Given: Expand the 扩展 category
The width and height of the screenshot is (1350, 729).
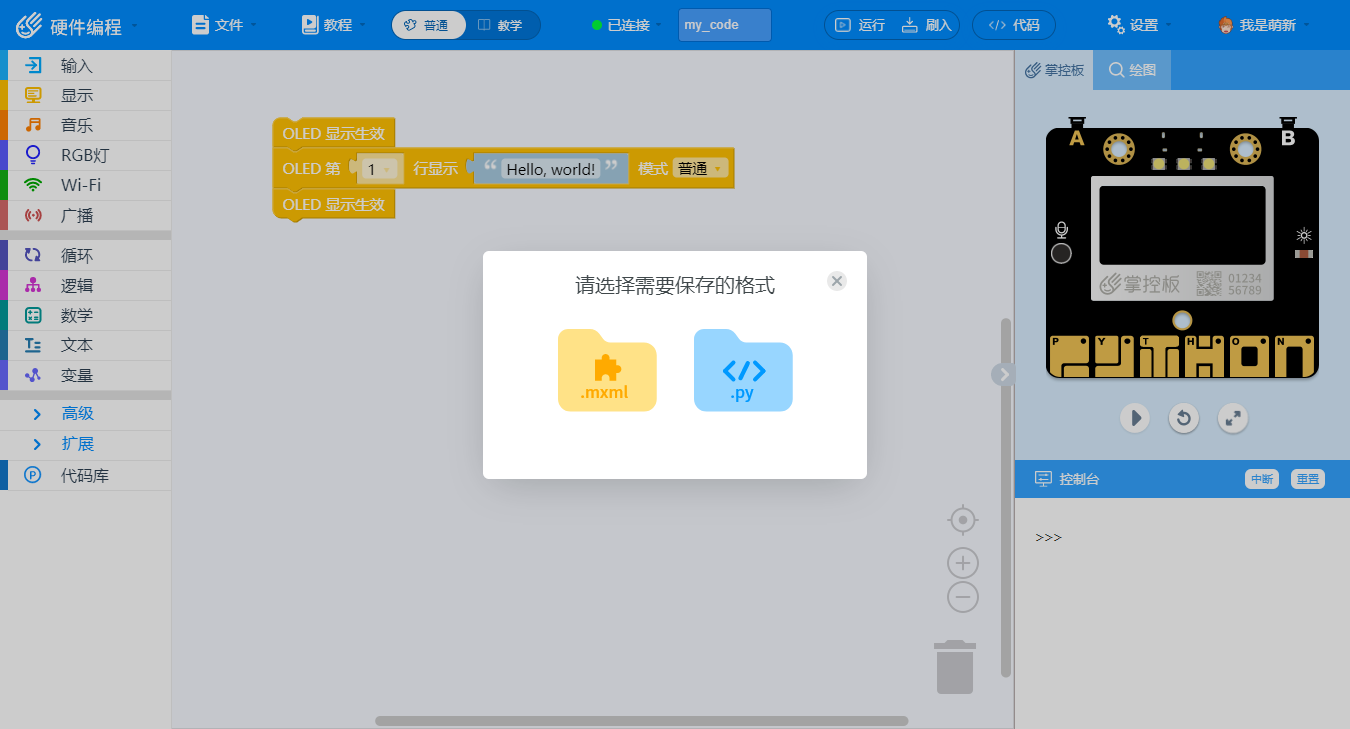Looking at the screenshot, I should (x=86, y=444).
